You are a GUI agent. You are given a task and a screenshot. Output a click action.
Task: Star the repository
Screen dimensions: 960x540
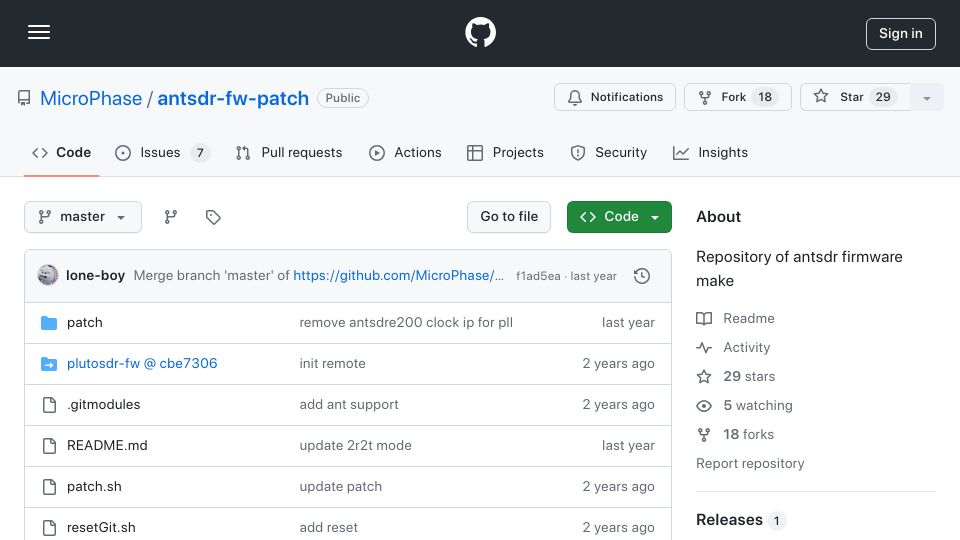point(855,97)
